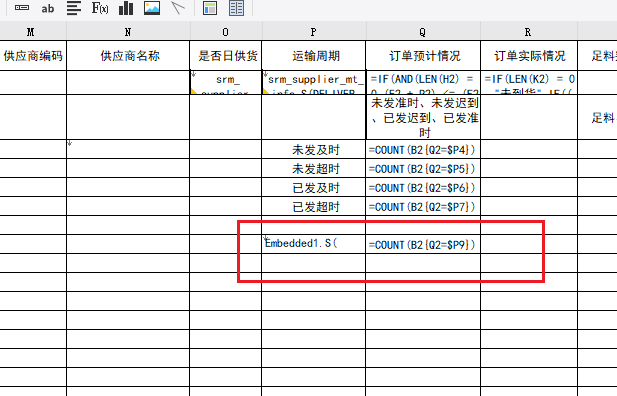The width and height of the screenshot is (617, 396).
Task: Select cell containing =COUNT(B2{Q2=$P9})
Action: (x=423, y=244)
